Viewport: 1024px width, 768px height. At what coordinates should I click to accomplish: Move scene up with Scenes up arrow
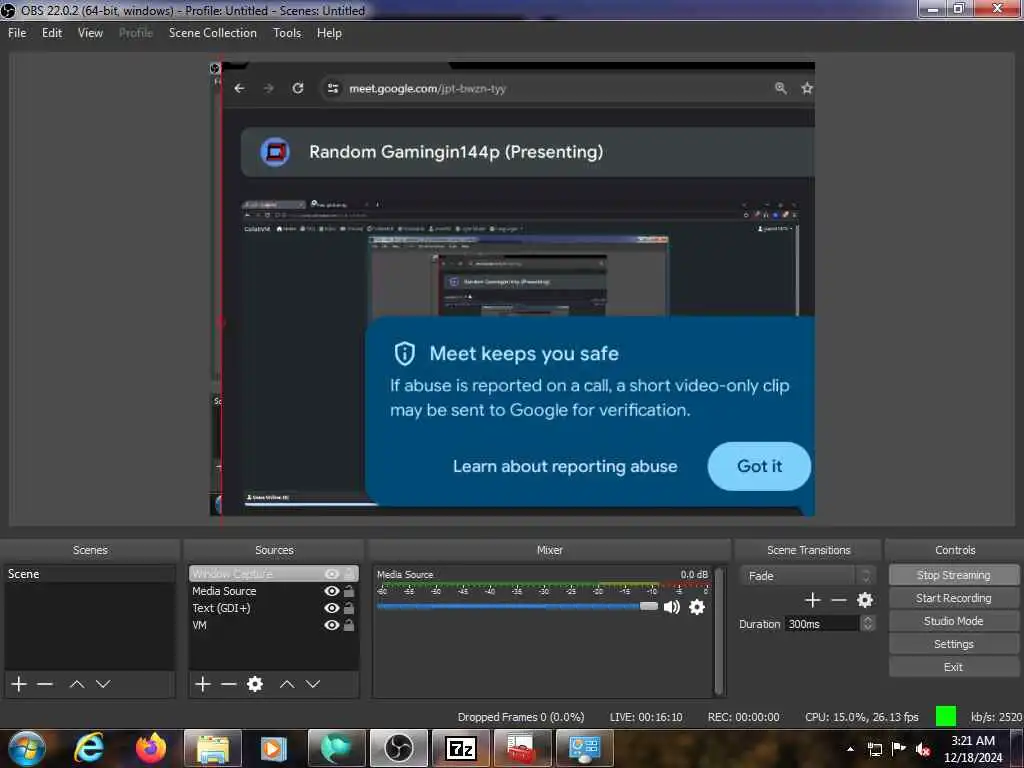click(76, 684)
